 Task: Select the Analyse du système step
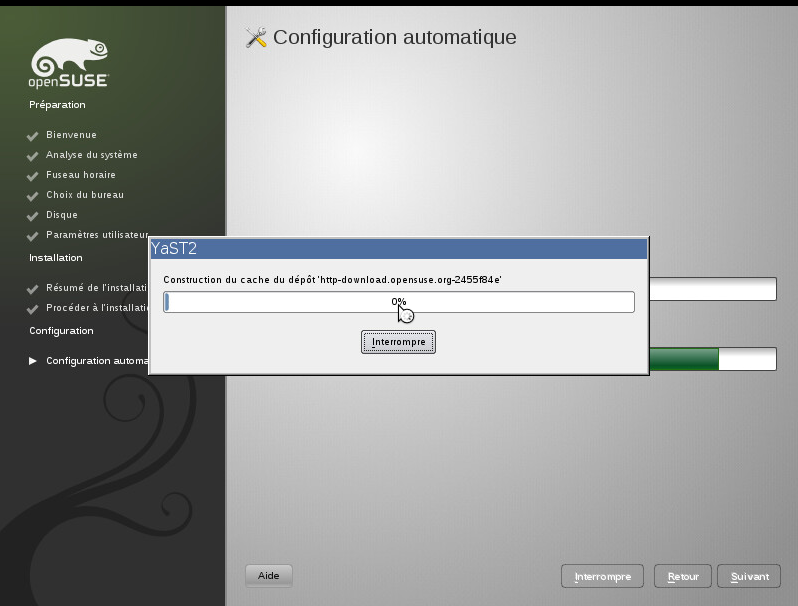tap(92, 155)
